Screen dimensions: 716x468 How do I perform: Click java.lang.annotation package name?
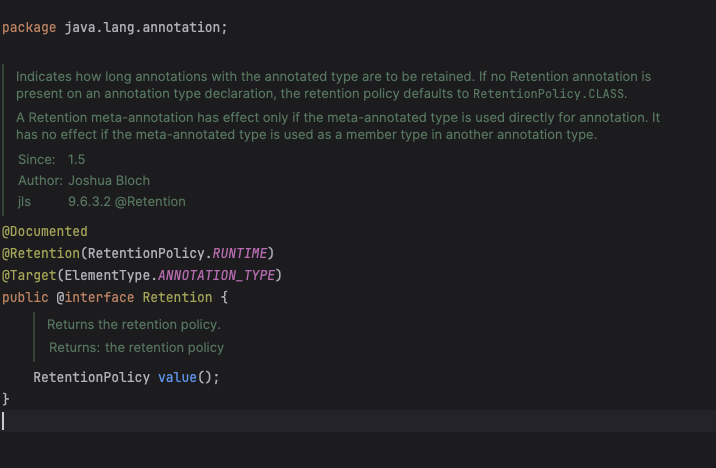[x=142, y=27]
